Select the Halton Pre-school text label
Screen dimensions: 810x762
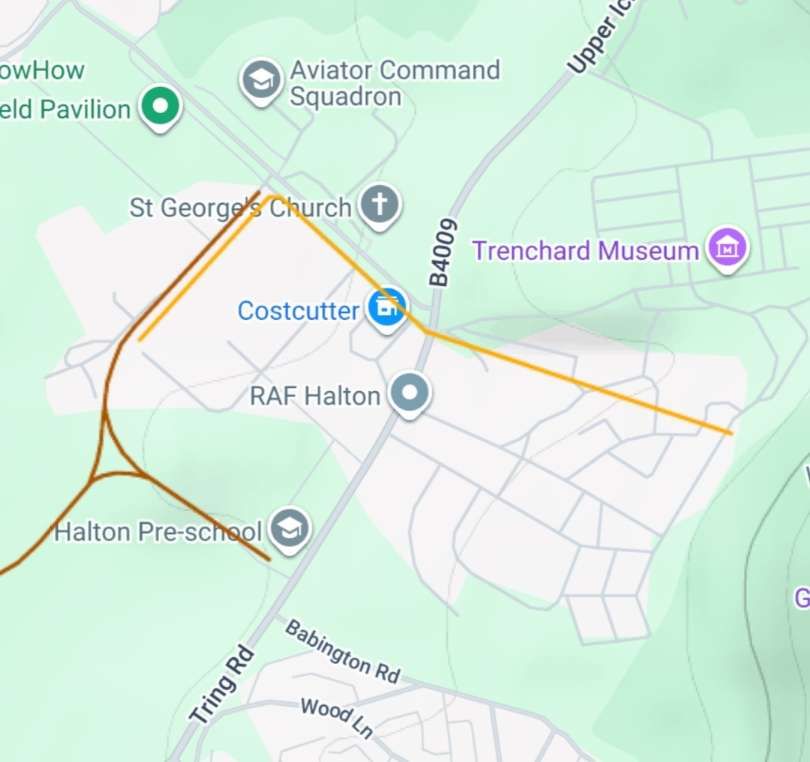point(158,532)
